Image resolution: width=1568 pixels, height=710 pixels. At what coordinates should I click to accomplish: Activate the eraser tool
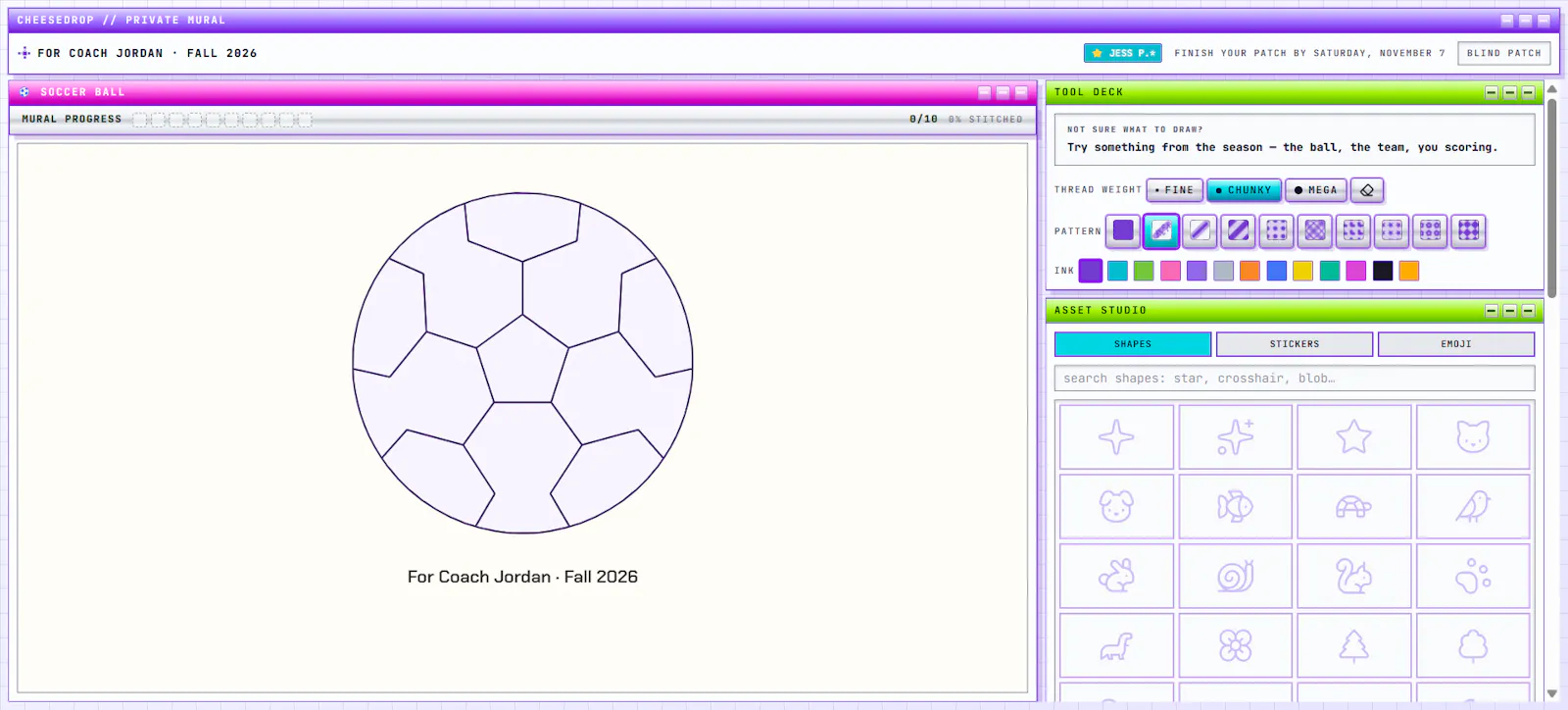(x=1367, y=190)
